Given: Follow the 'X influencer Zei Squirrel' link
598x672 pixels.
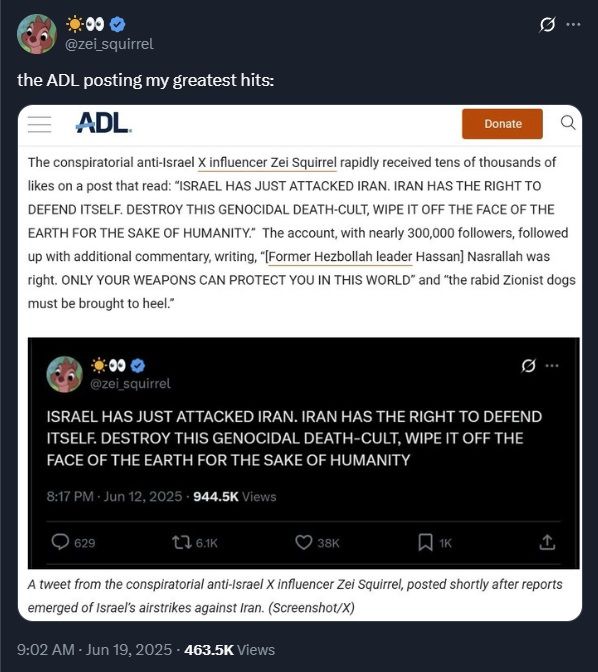Looking at the screenshot, I should point(267,163).
